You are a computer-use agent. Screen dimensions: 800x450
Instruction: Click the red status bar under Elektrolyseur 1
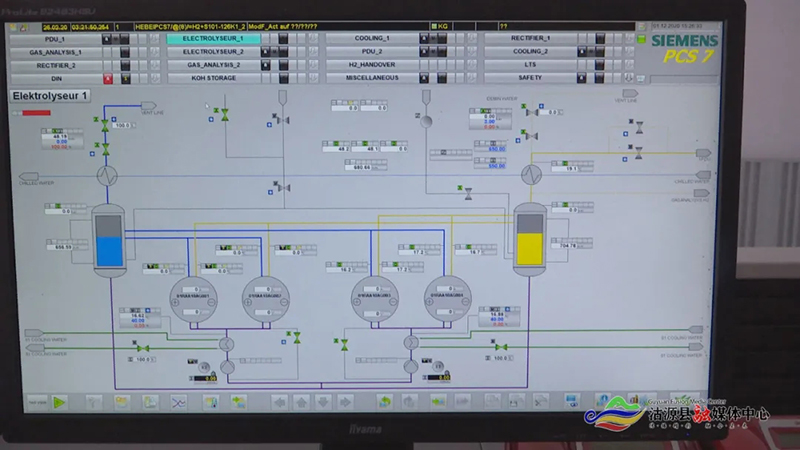30,112
